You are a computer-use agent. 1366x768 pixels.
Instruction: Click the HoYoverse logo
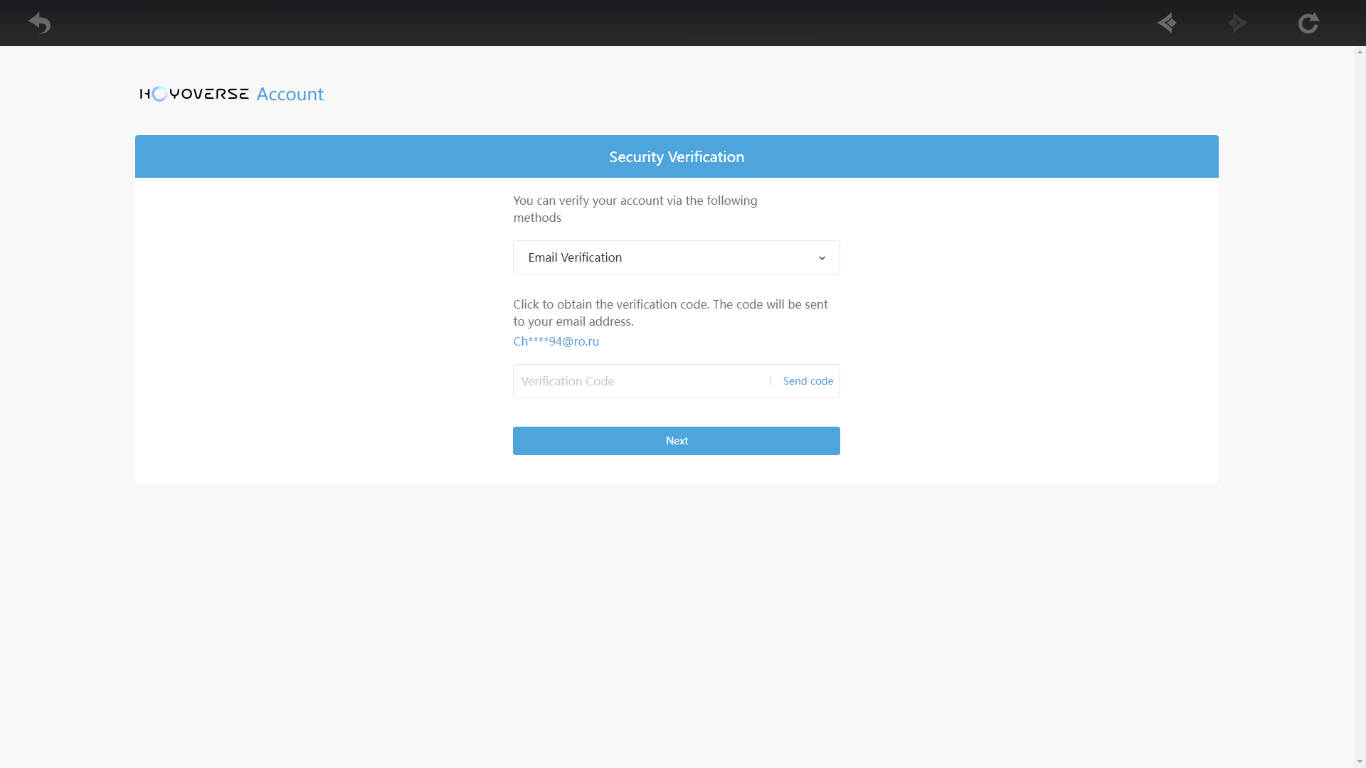click(x=195, y=94)
